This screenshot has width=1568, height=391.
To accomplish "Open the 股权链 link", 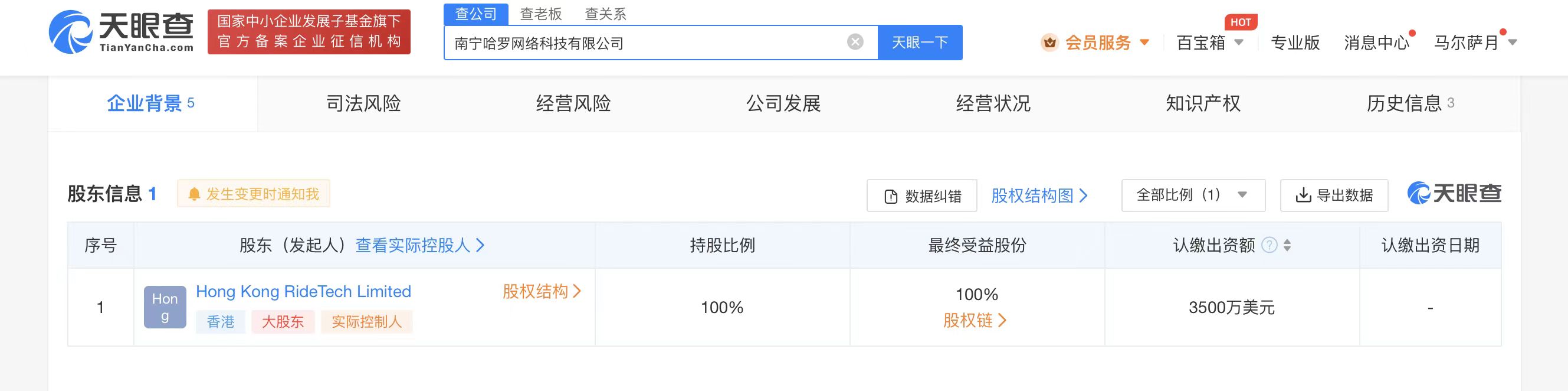I will coord(975,320).
